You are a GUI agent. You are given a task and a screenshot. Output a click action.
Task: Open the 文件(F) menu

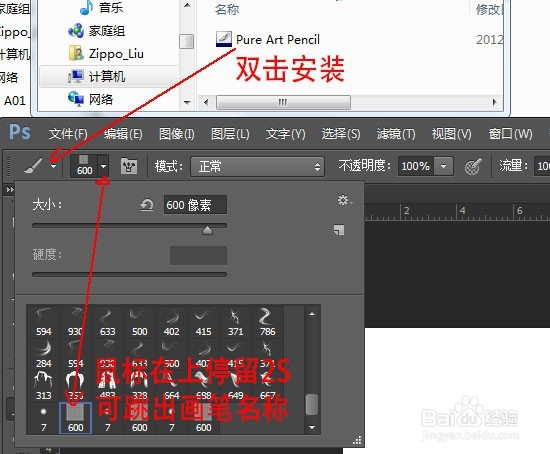point(68,134)
